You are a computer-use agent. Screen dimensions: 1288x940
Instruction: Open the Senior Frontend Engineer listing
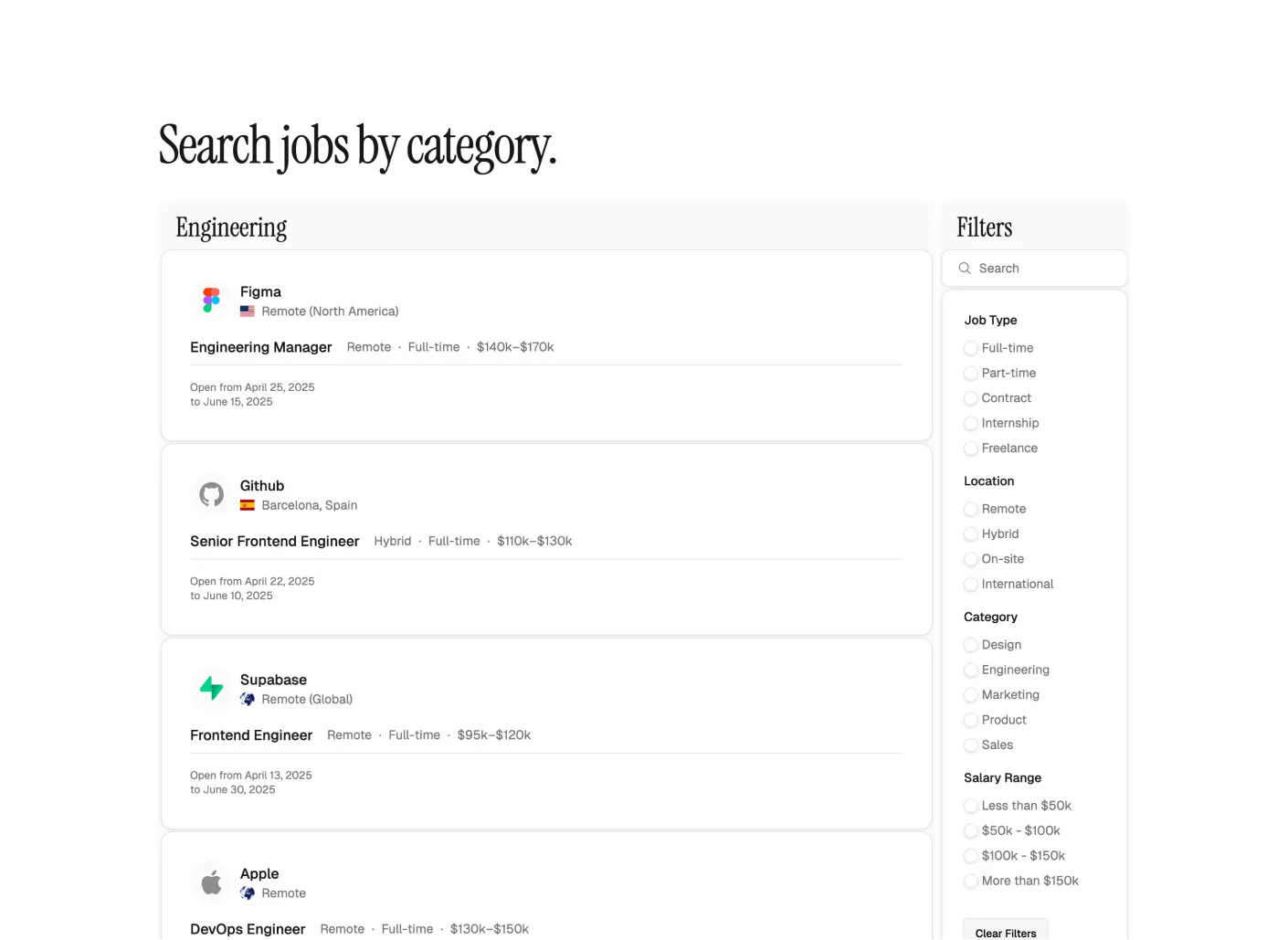[275, 541]
